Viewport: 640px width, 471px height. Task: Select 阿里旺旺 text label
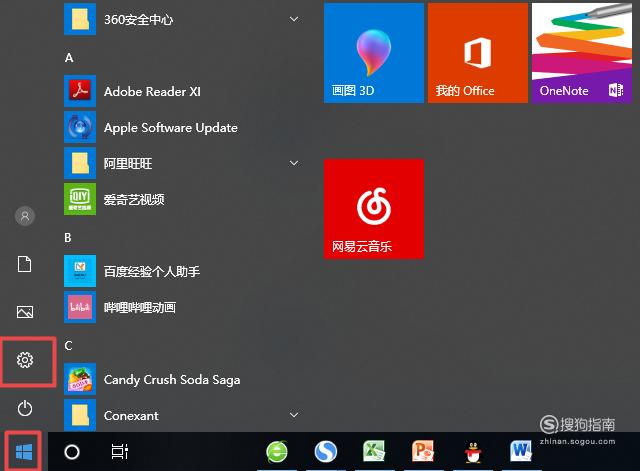tap(128, 164)
